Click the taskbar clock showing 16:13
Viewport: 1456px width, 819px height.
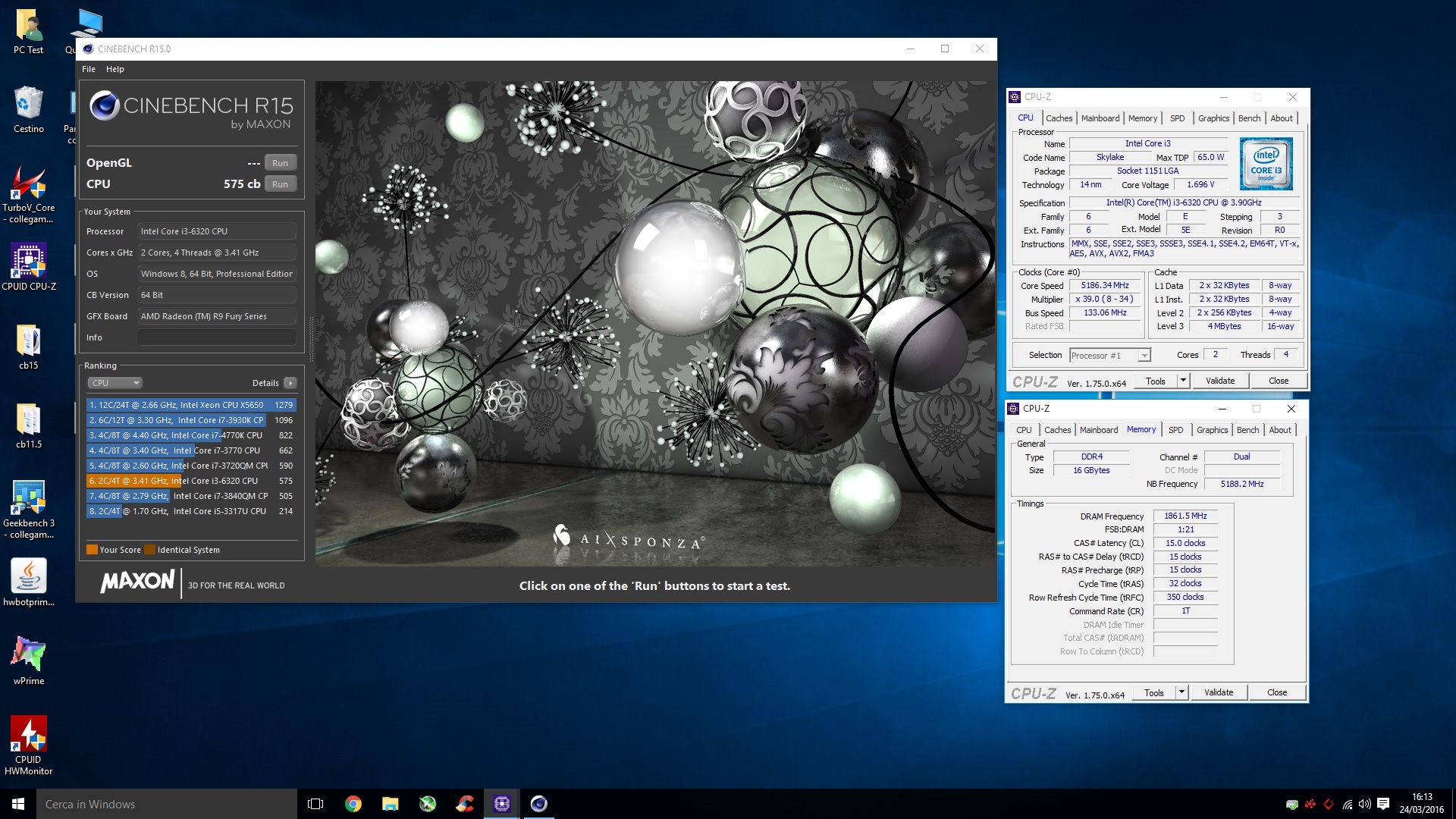(1422, 804)
